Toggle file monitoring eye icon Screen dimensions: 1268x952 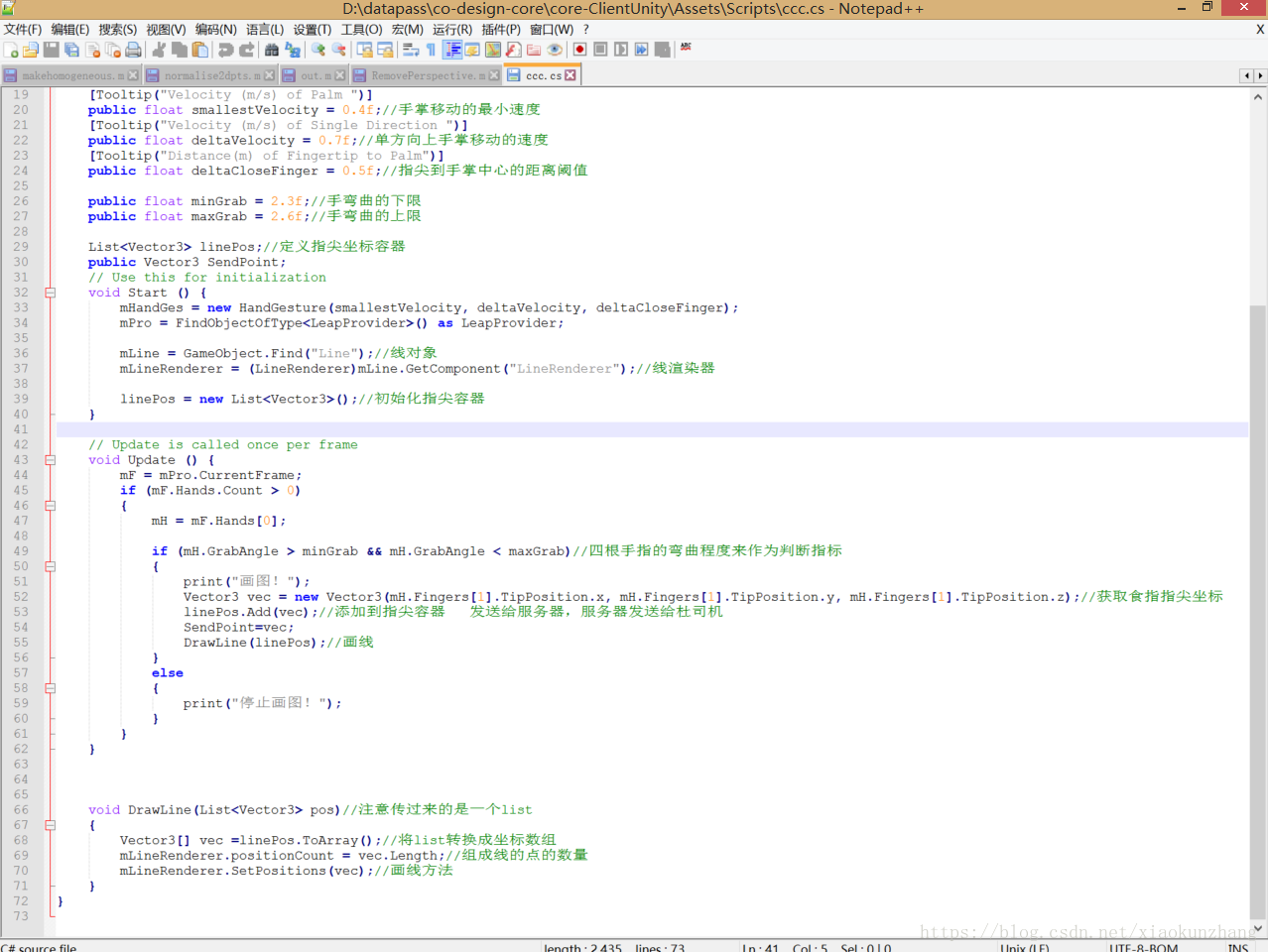coord(555,50)
